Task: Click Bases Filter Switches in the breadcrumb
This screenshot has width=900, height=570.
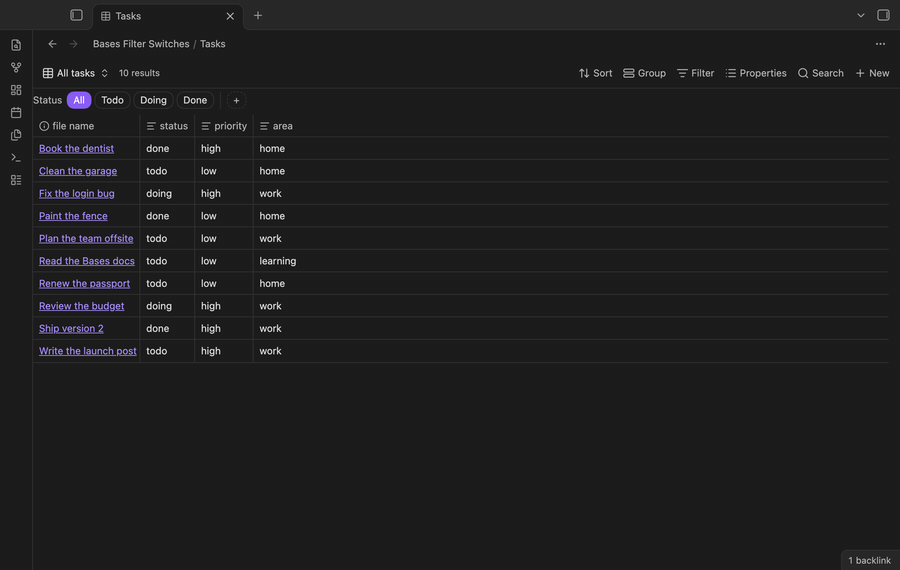Action: (141, 44)
